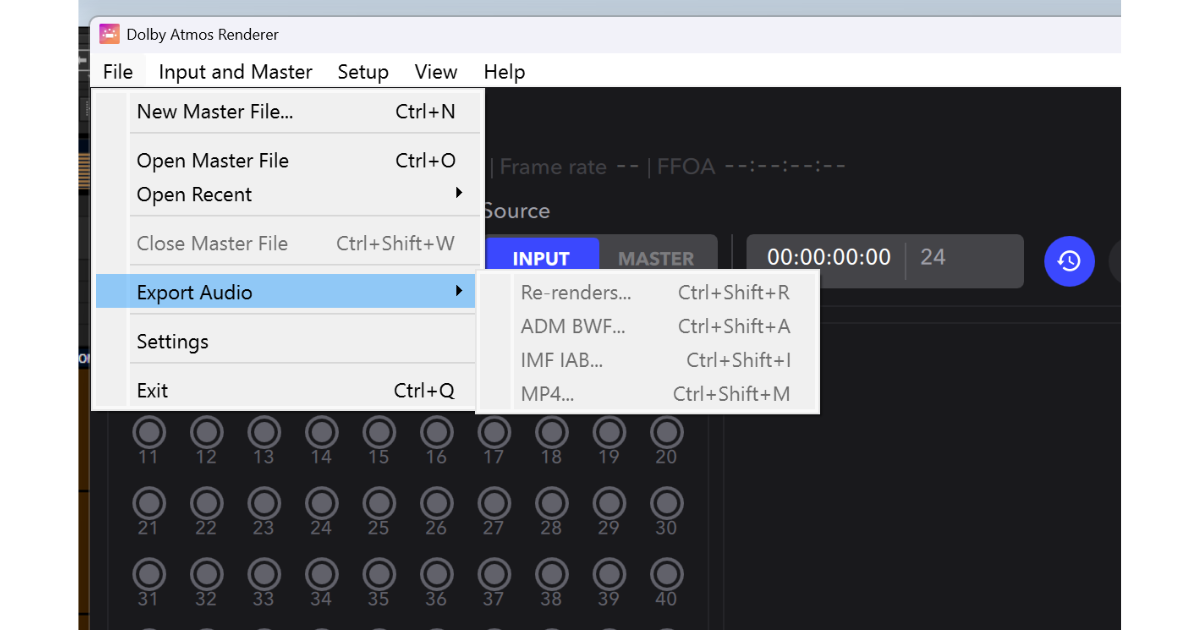Select channel 17 meter indicator
This screenshot has height=630, width=1200.
click(494, 432)
